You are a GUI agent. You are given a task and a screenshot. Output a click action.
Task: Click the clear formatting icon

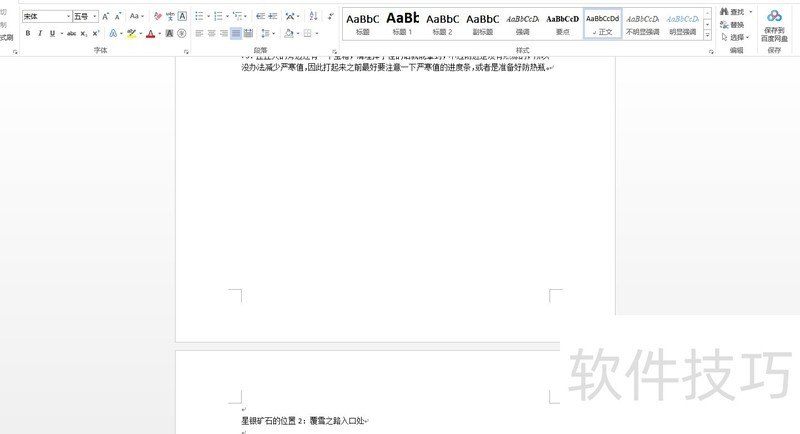(x=157, y=16)
